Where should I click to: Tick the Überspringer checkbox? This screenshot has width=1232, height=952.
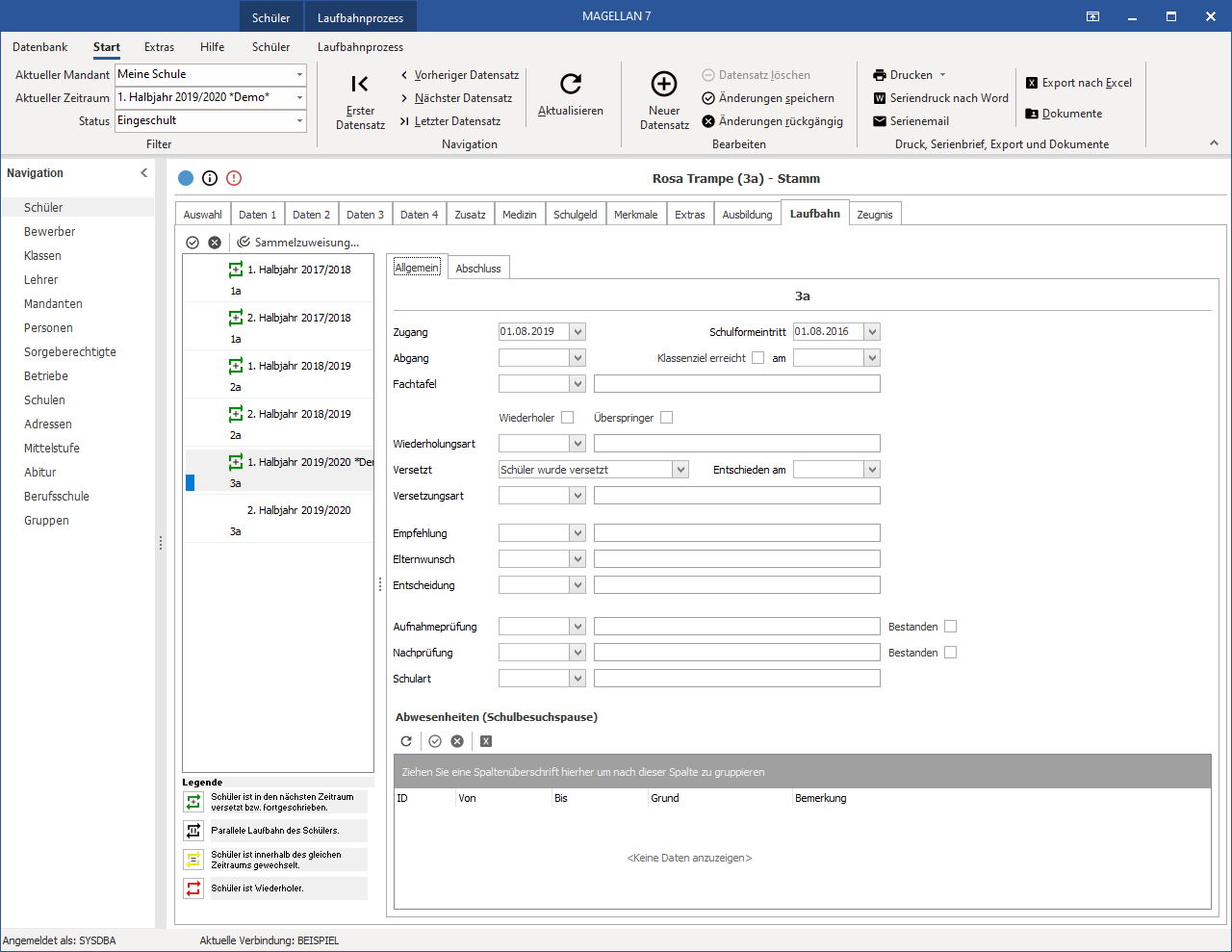pyautogui.click(x=667, y=418)
